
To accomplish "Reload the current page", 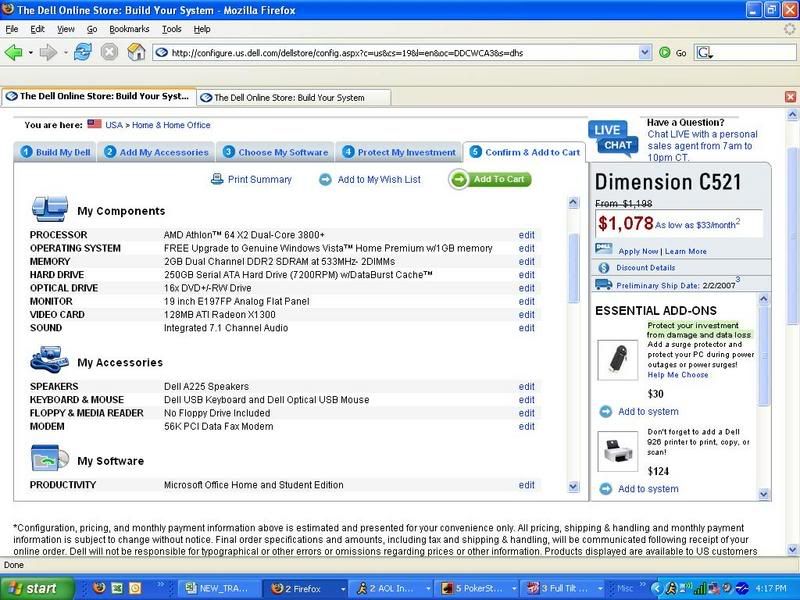I will 83,52.
